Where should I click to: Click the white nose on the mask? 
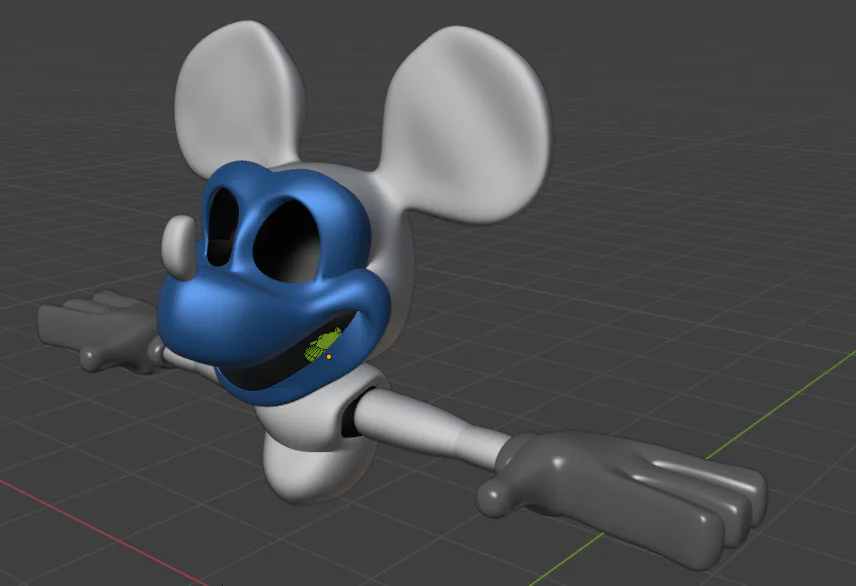179,247
